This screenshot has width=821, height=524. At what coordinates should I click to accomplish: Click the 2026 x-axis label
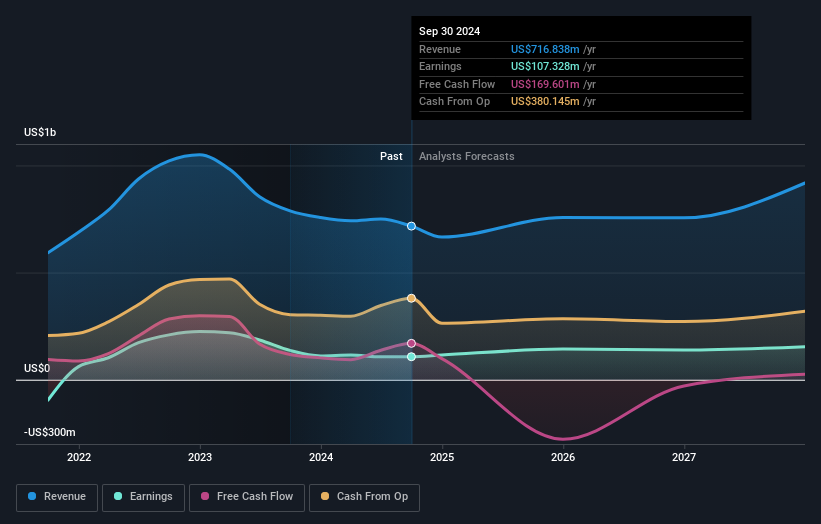pyautogui.click(x=563, y=457)
